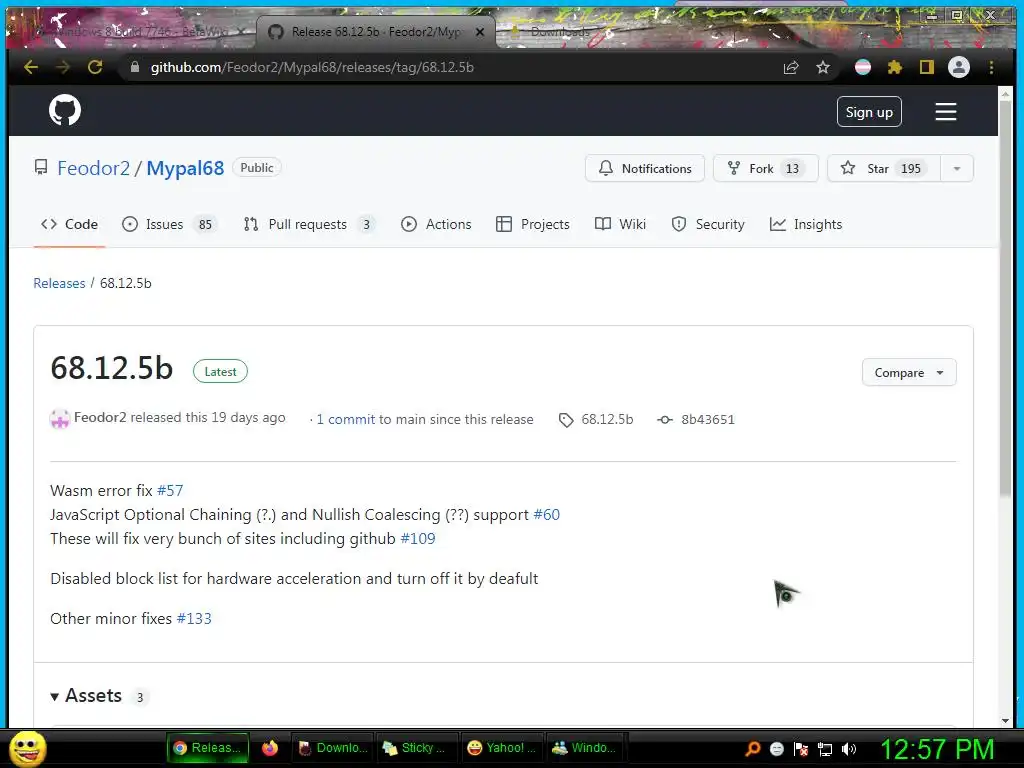The width and height of the screenshot is (1024, 768).
Task: Close the Release 68.12.5b browser tab
Action: (480, 31)
